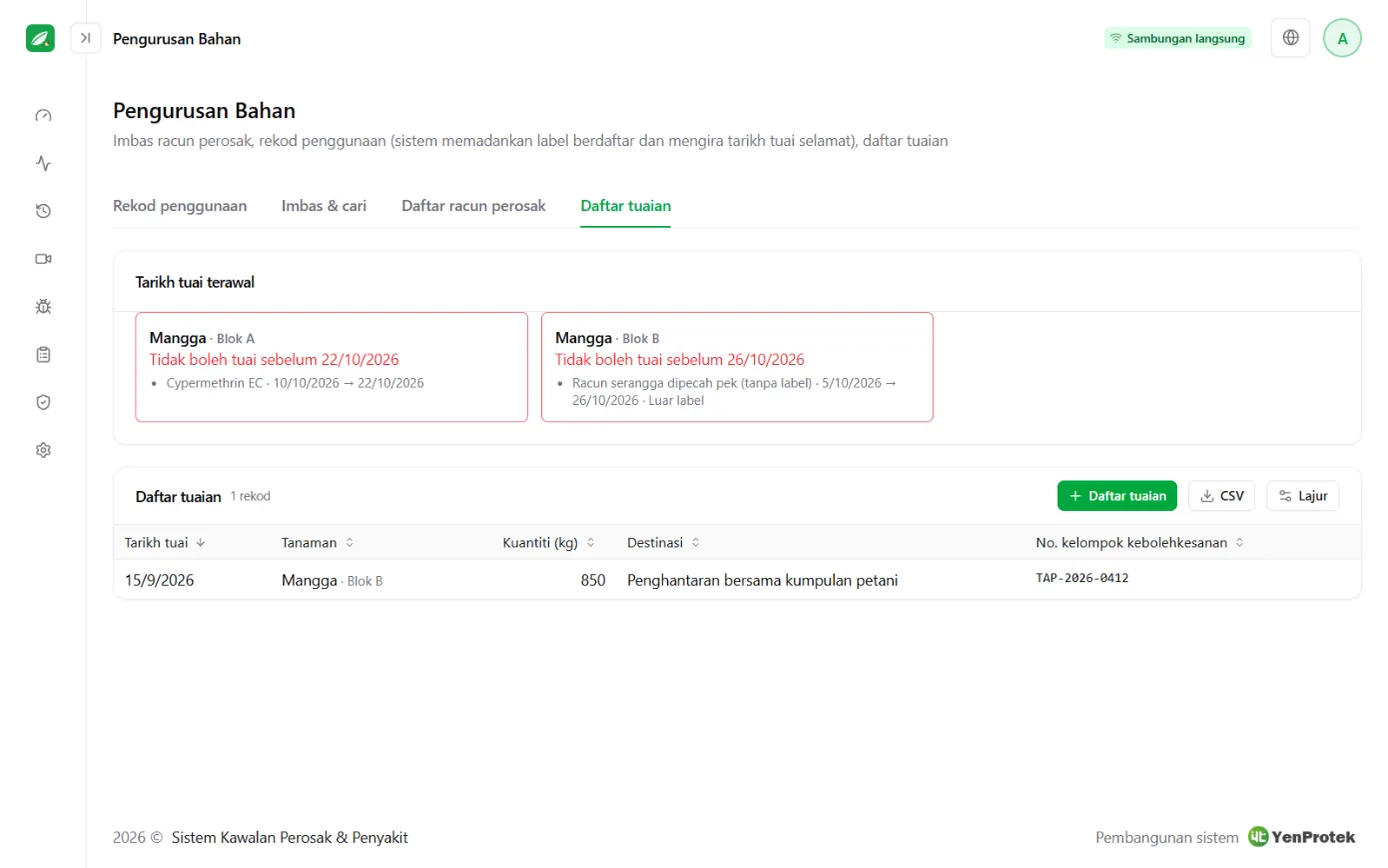Sort by "Tanaman" column header

click(x=318, y=543)
